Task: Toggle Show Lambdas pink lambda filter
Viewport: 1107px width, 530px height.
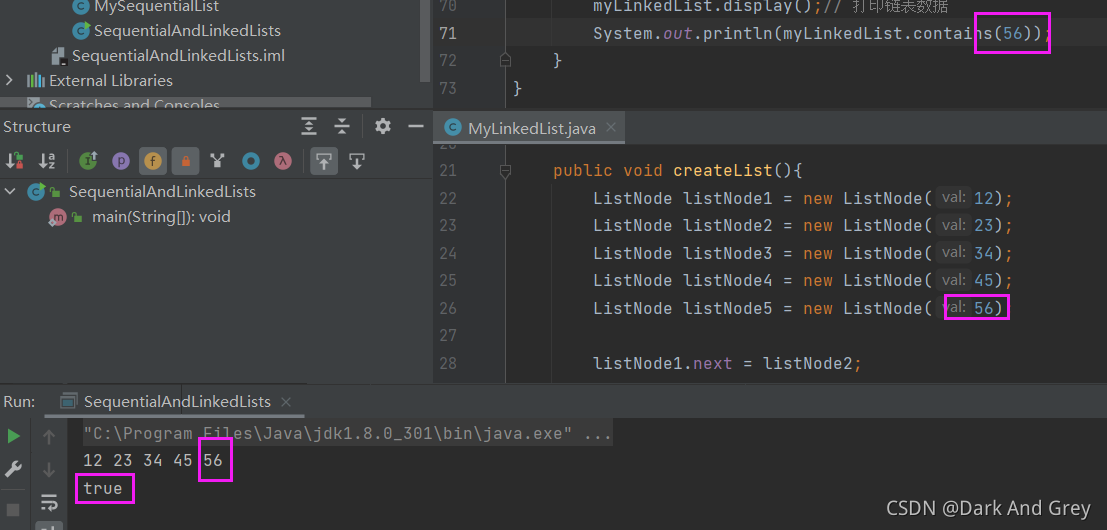Action: (283, 161)
